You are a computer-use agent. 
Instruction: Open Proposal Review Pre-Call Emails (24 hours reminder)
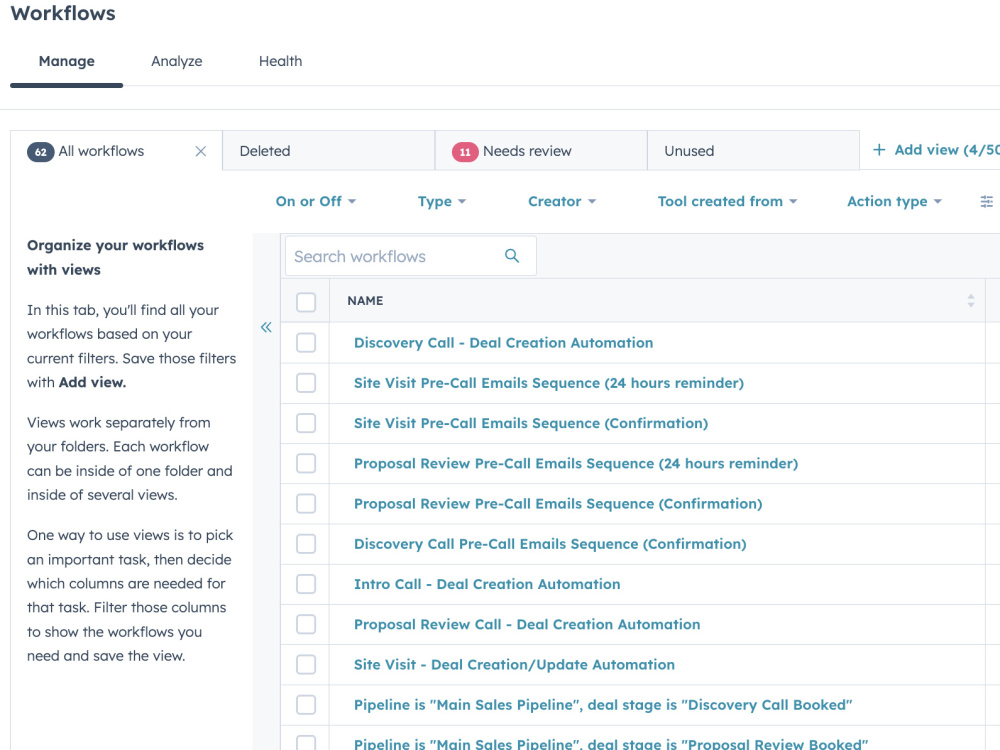click(x=576, y=463)
